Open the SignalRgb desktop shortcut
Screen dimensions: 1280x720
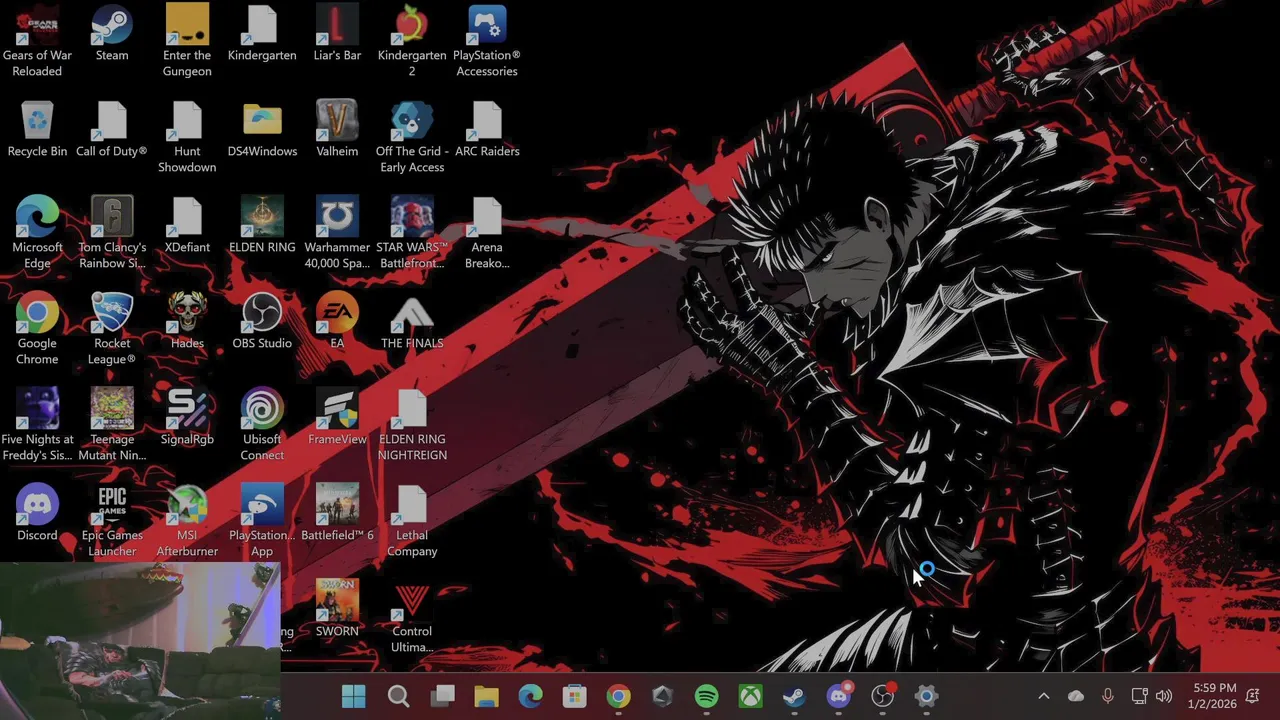click(187, 418)
